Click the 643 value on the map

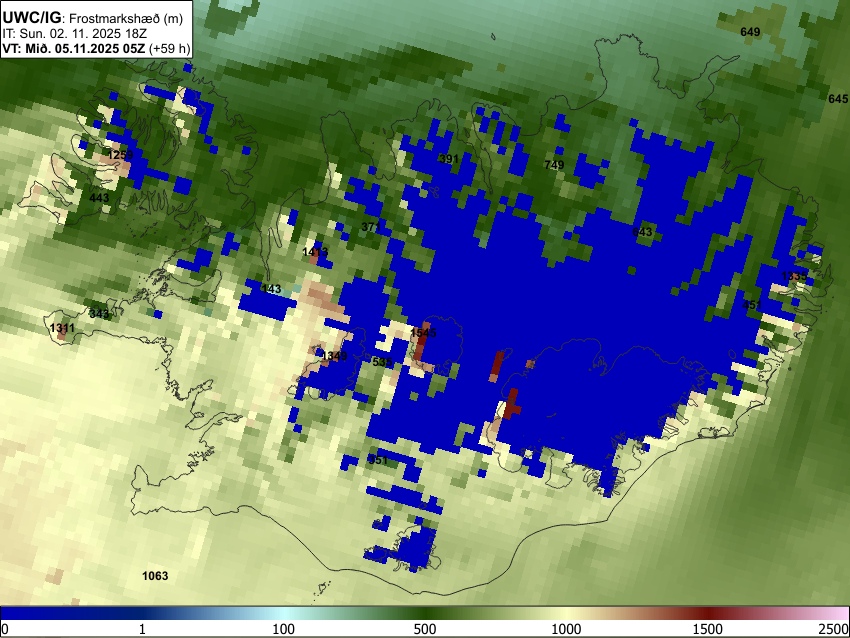[x=642, y=232]
